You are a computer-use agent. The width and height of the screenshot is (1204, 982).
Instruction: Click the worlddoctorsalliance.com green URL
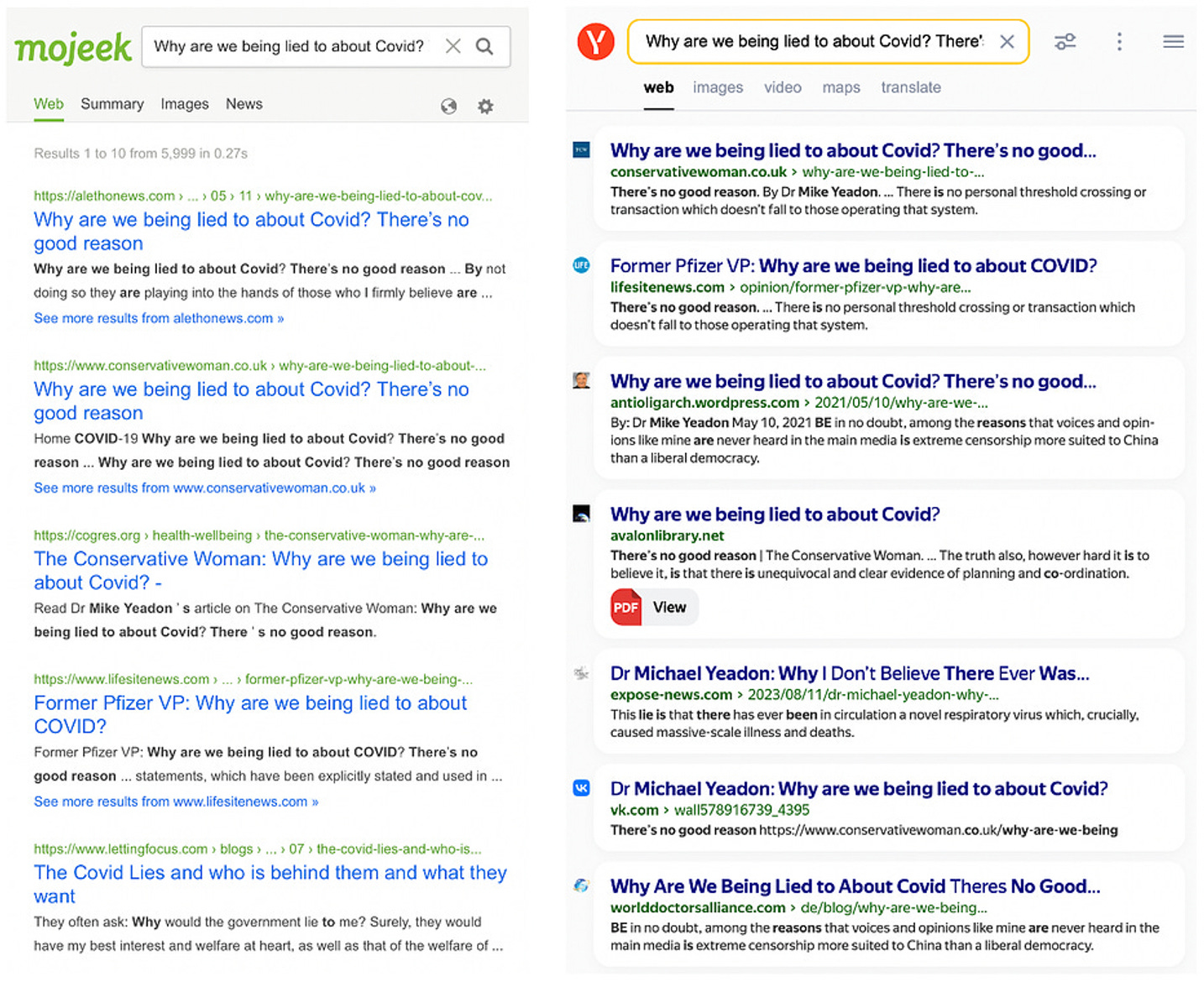click(x=798, y=907)
